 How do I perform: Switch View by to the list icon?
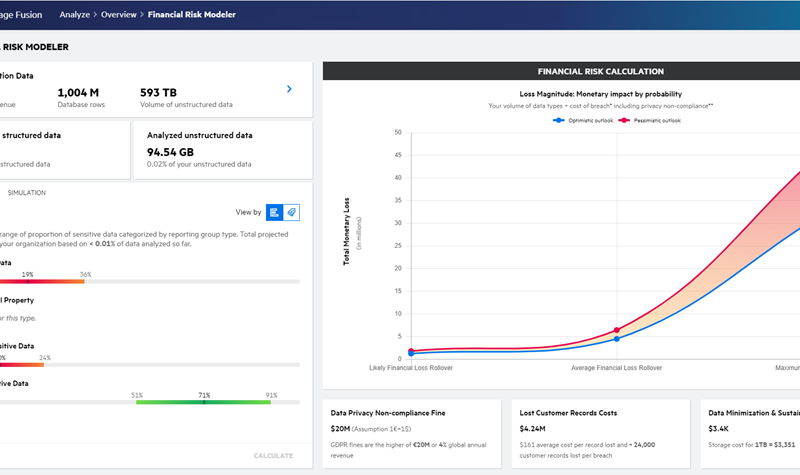274,212
